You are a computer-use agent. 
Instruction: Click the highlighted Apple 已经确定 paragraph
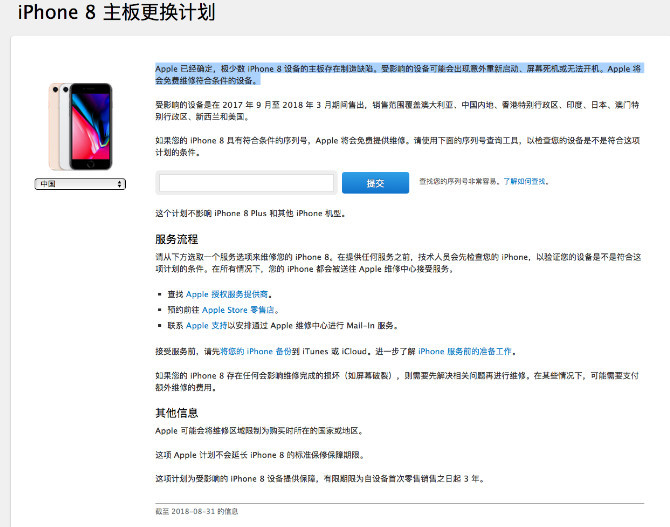point(398,74)
